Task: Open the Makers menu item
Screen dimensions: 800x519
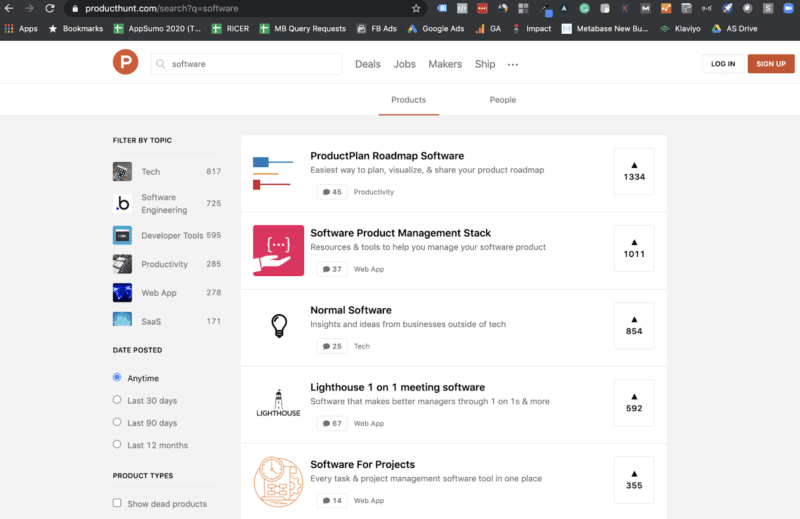Action: 445,64
